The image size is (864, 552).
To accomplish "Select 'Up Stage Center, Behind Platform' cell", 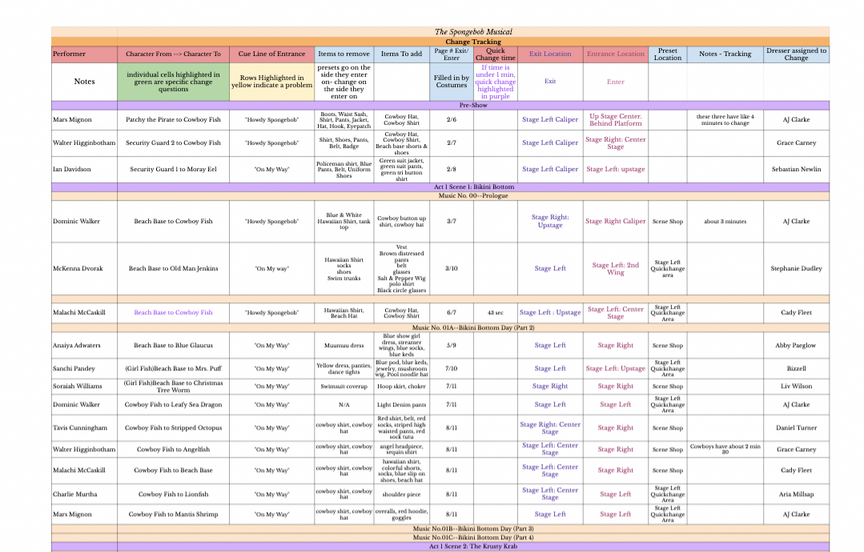I will (615, 120).
